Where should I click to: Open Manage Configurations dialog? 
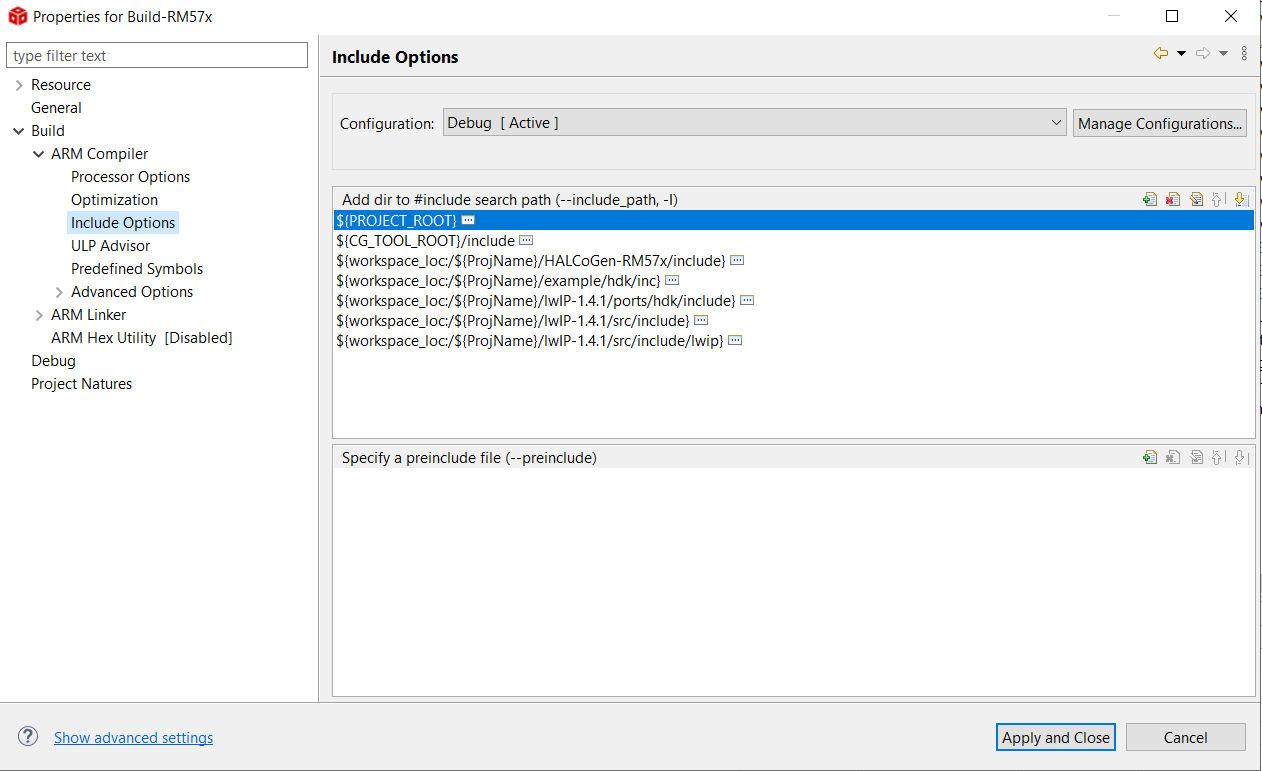[x=1160, y=122]
